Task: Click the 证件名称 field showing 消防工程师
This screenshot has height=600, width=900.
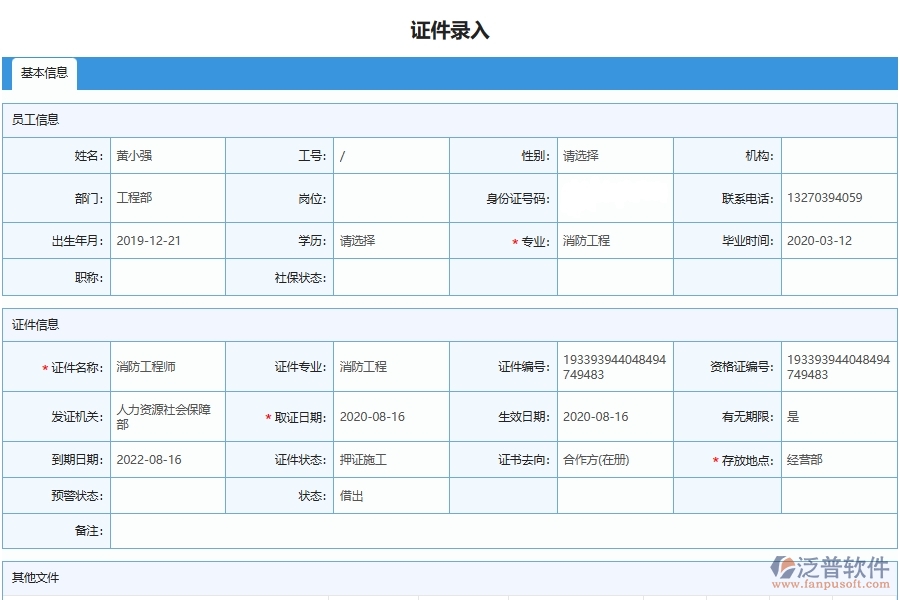Action: coord(168,366)
